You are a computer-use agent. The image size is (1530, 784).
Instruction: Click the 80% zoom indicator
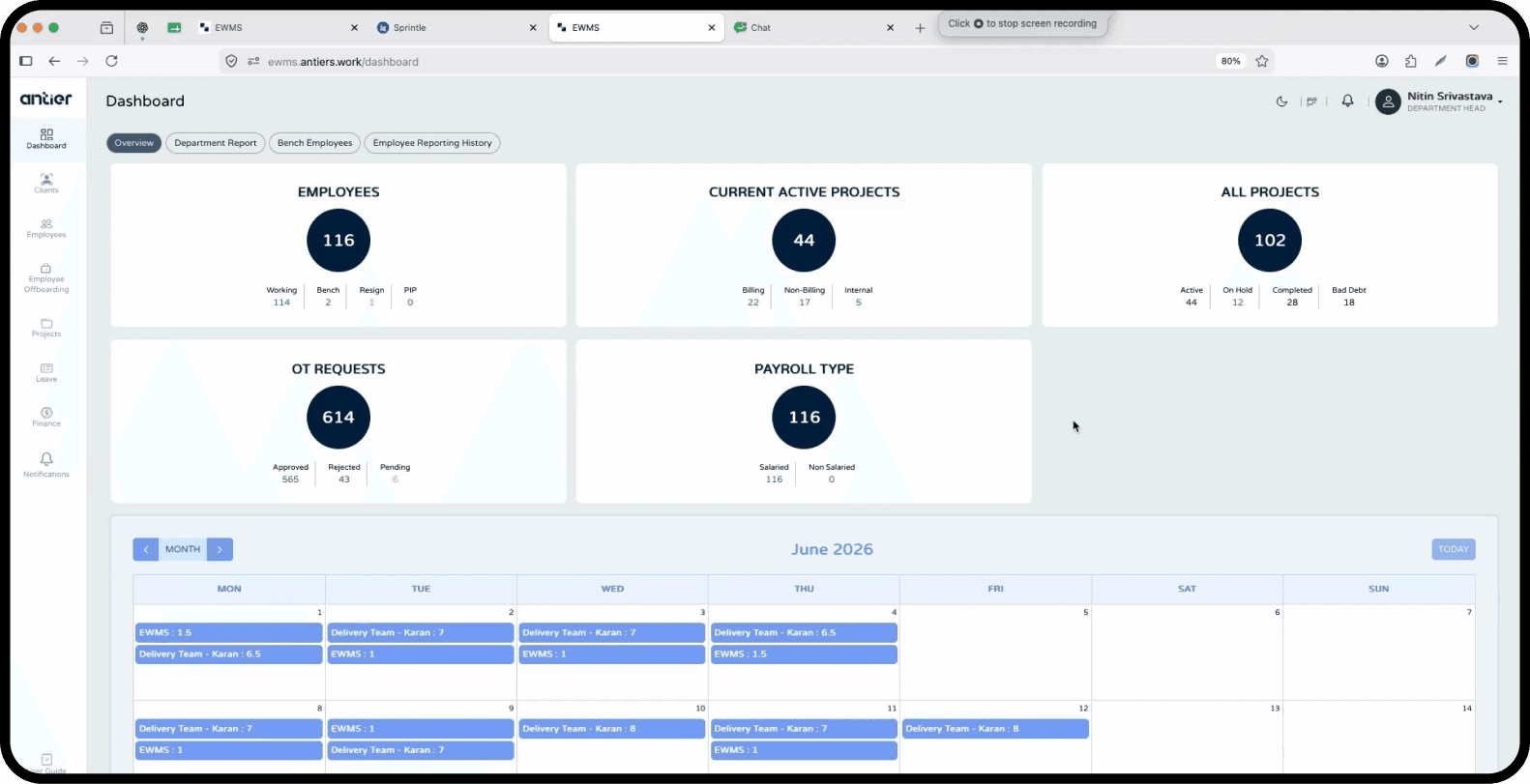coord(1230,61)
